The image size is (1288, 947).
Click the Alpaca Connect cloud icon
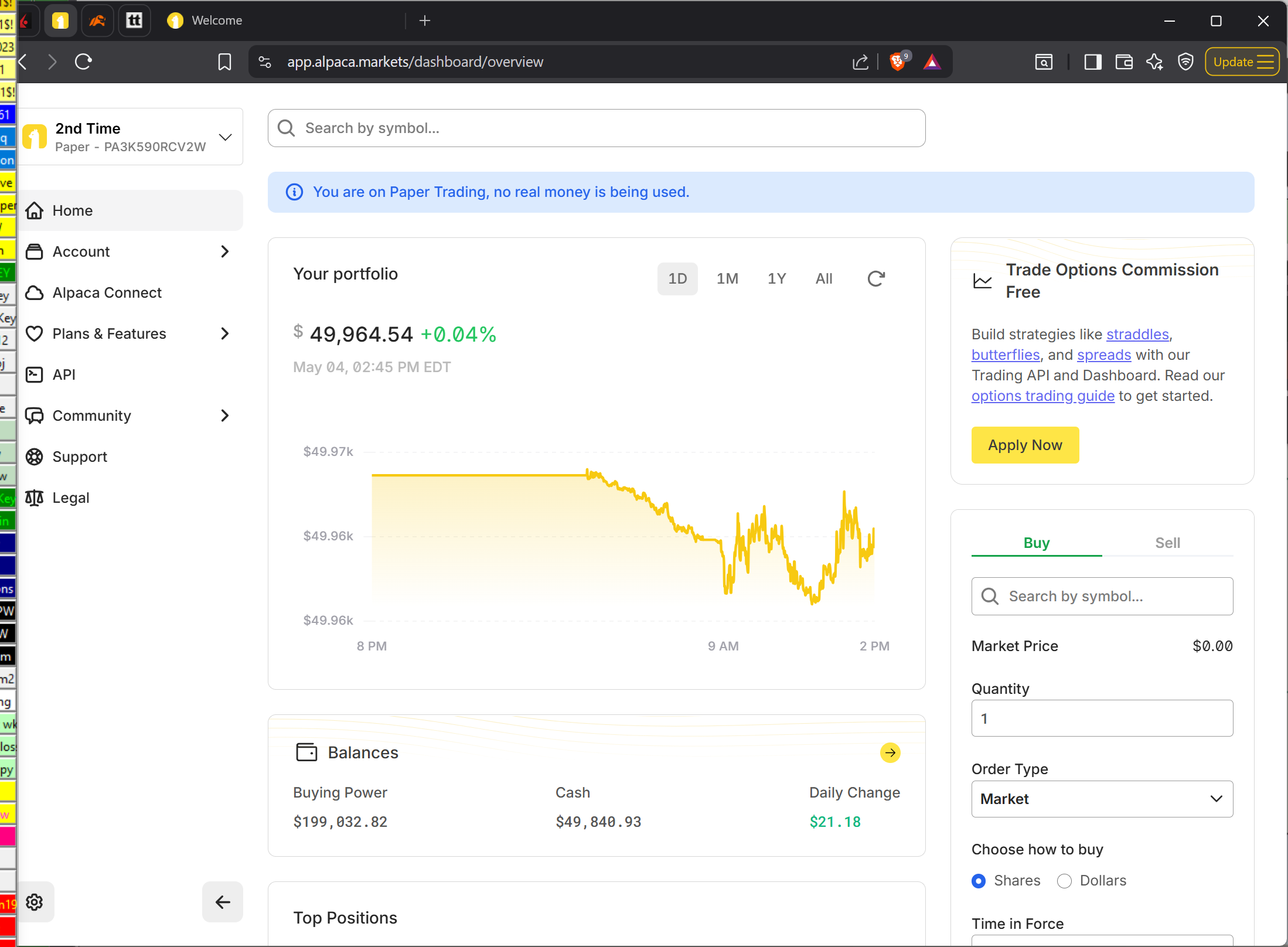(x=35, y=292)
